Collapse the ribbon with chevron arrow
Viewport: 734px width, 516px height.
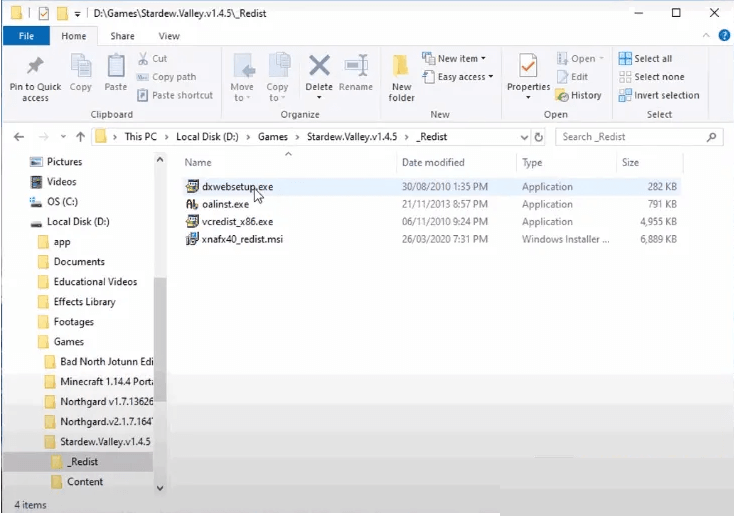(x=706, y=36)
